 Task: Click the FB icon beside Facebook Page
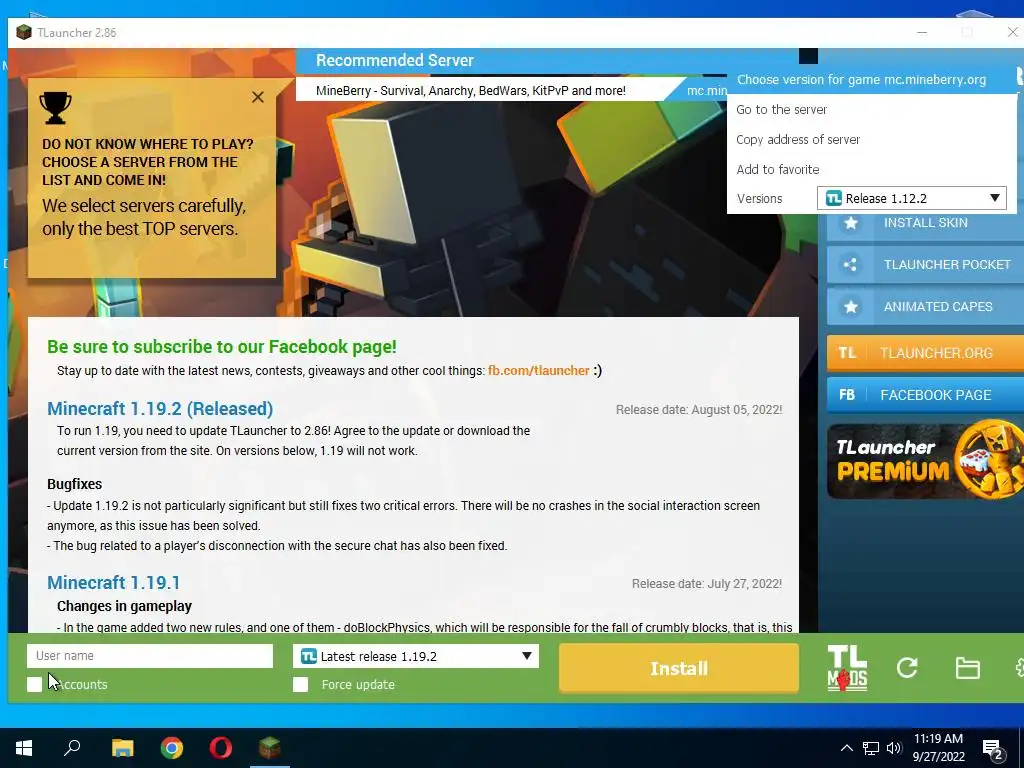pos(847,394)
